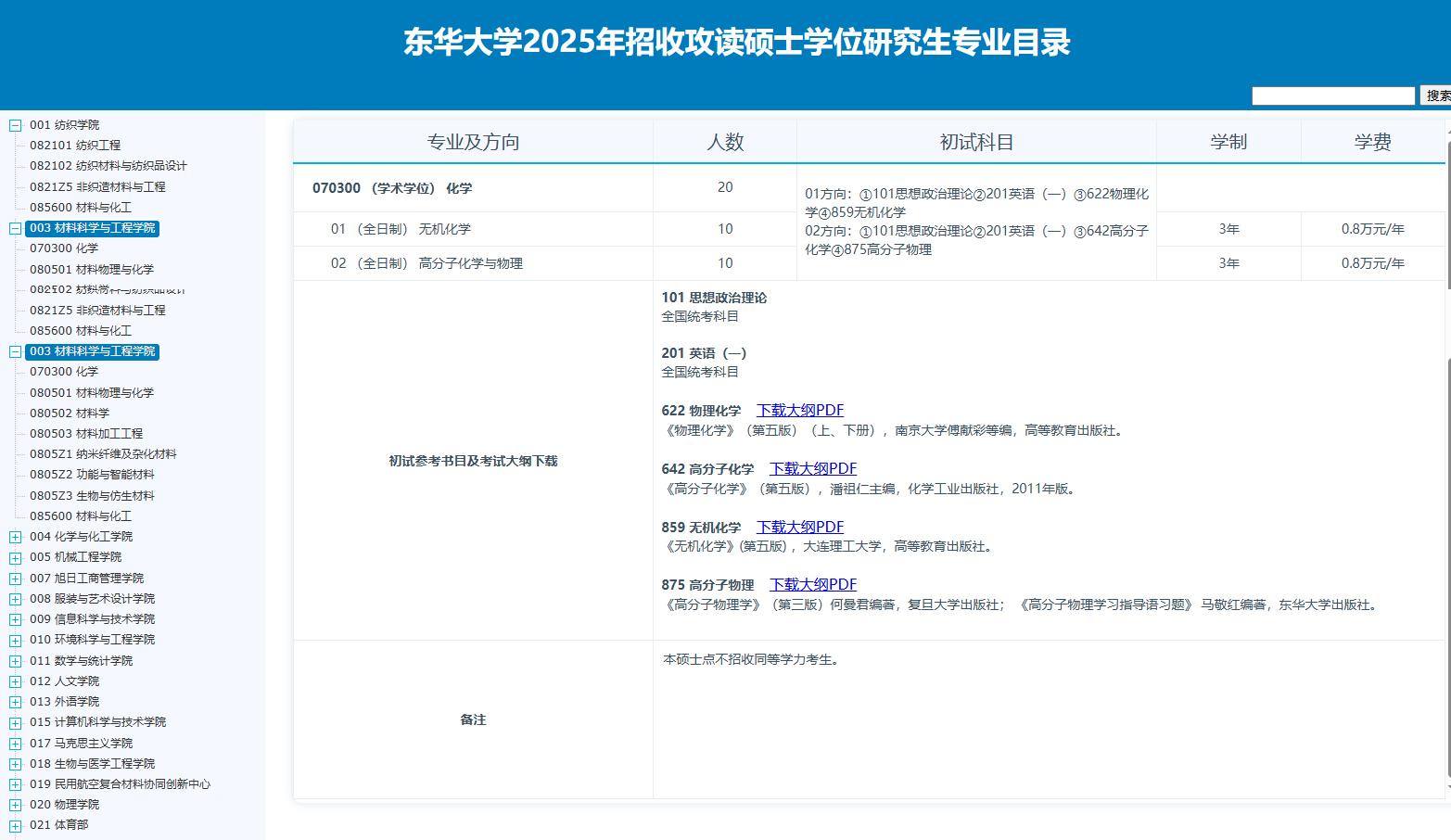Select 004 化学与化工学院 label
The width and height of the screenshot is (1451, 840).
click(x=81, y=537)
